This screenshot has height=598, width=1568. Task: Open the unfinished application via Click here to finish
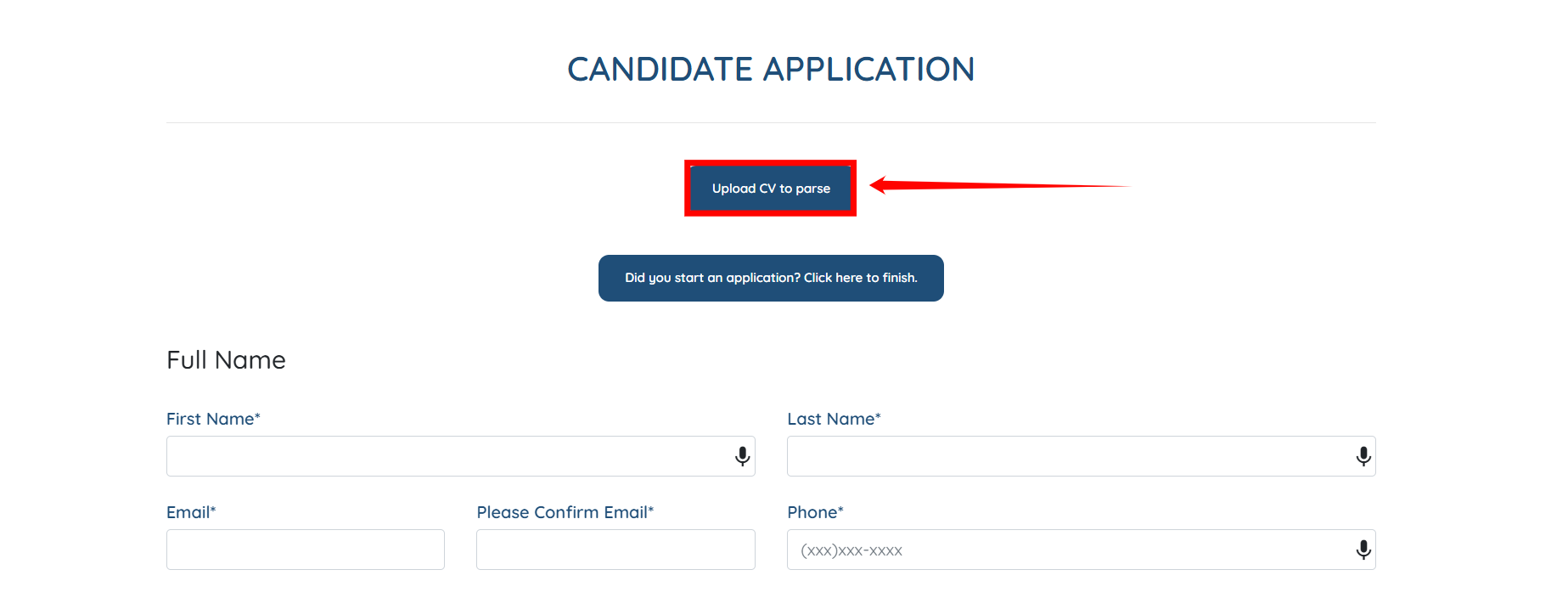[771, 278]
